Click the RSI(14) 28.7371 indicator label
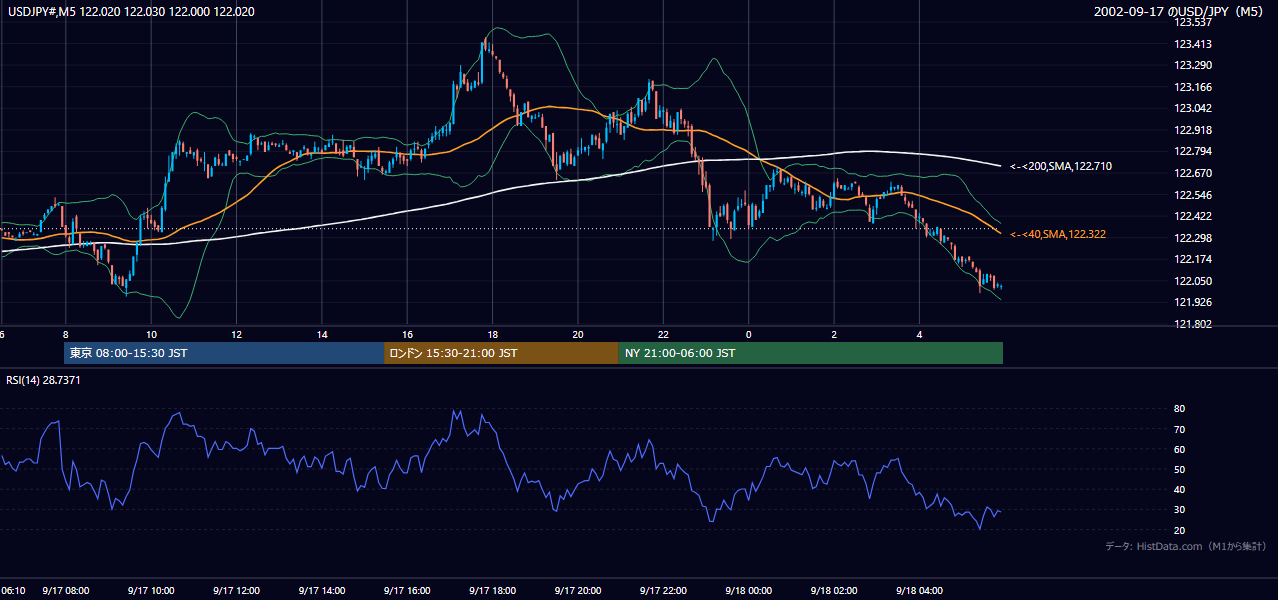Image resolution: width=1278 pixels, height=600 pixels. tap(43, 380)
